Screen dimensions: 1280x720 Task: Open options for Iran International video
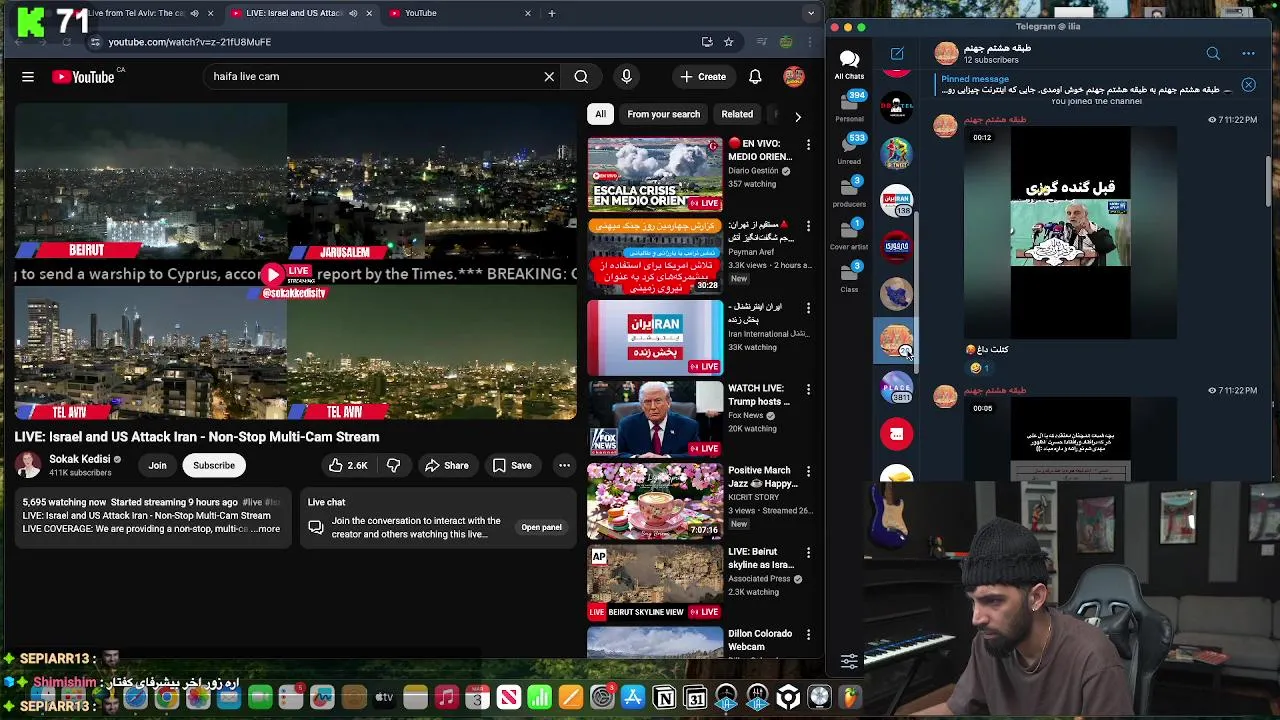click(808, 308)
